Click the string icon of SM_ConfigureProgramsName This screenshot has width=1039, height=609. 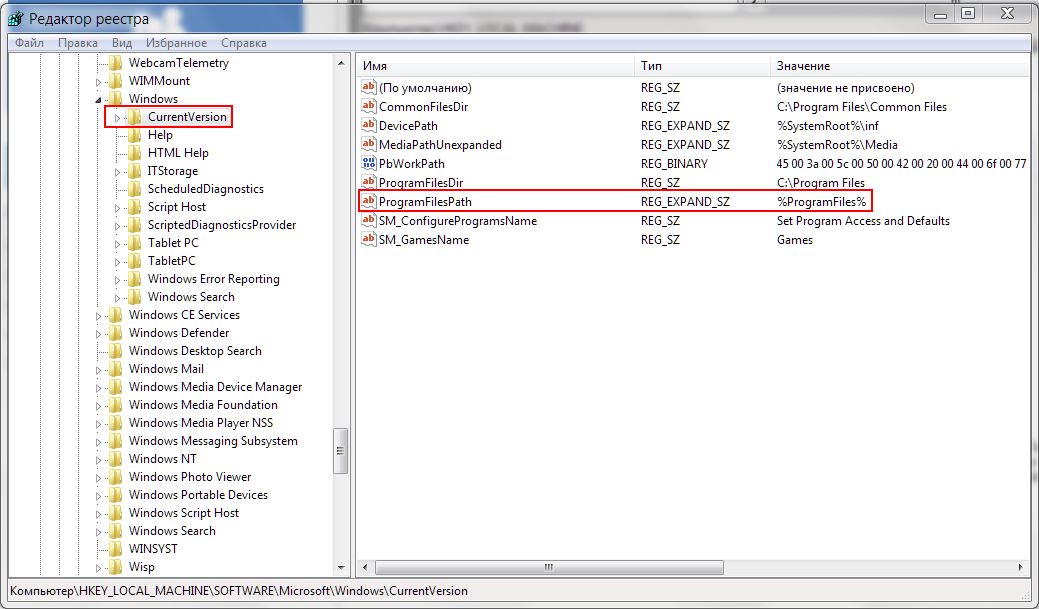pos(369,220)
